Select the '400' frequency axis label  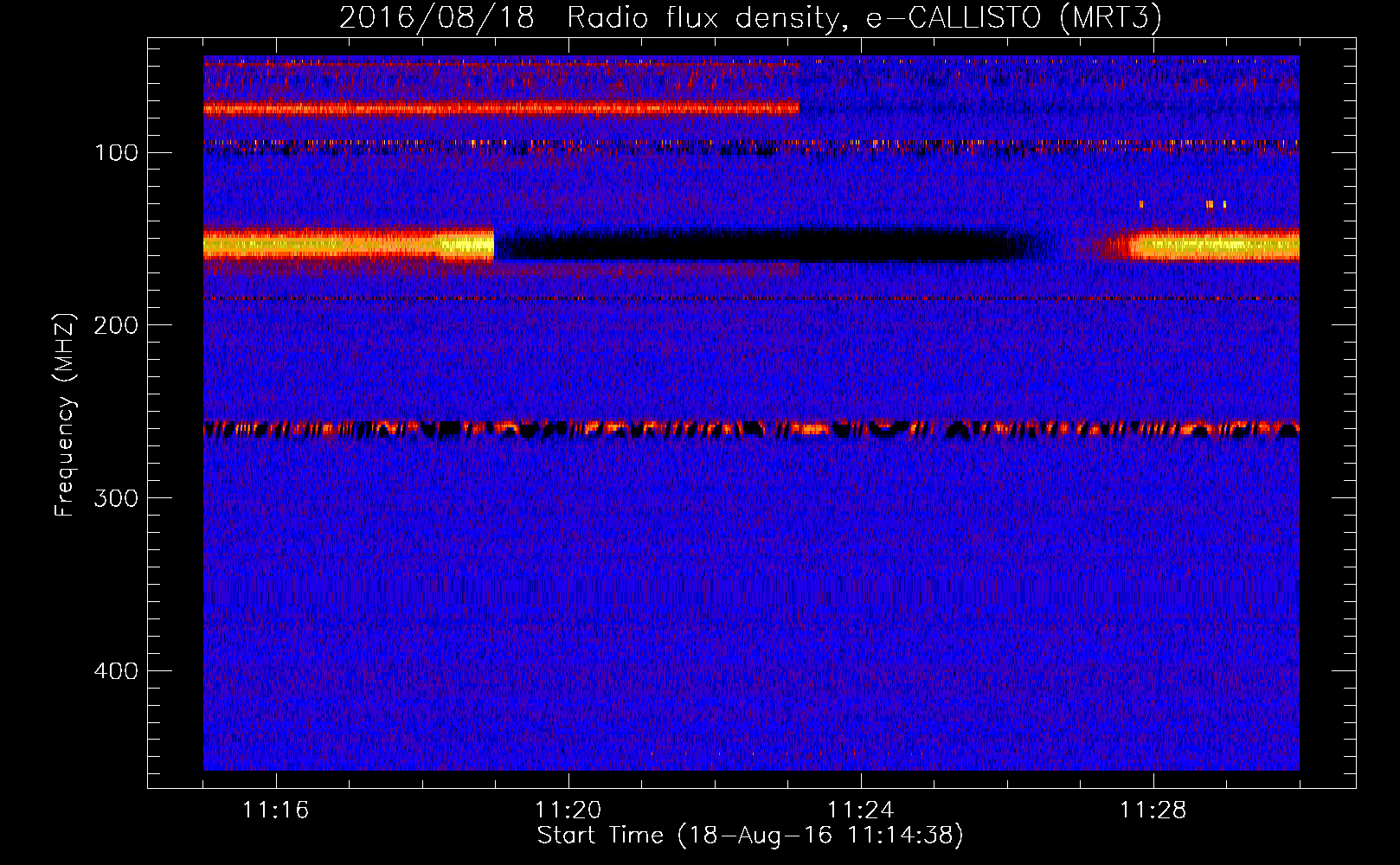[x=116, y=671]
